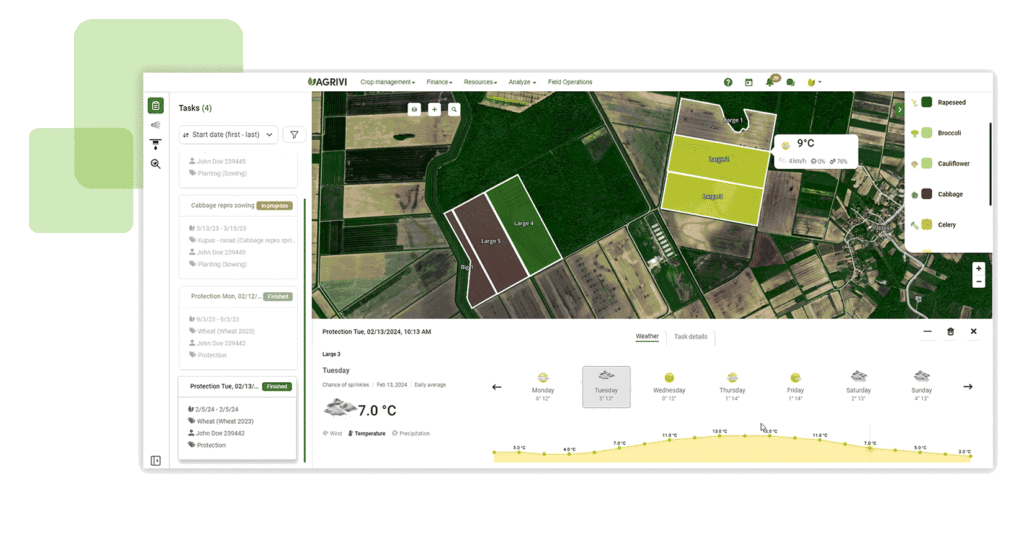Click the map add plus button
1024x541 pixels.
click(434, 109)
